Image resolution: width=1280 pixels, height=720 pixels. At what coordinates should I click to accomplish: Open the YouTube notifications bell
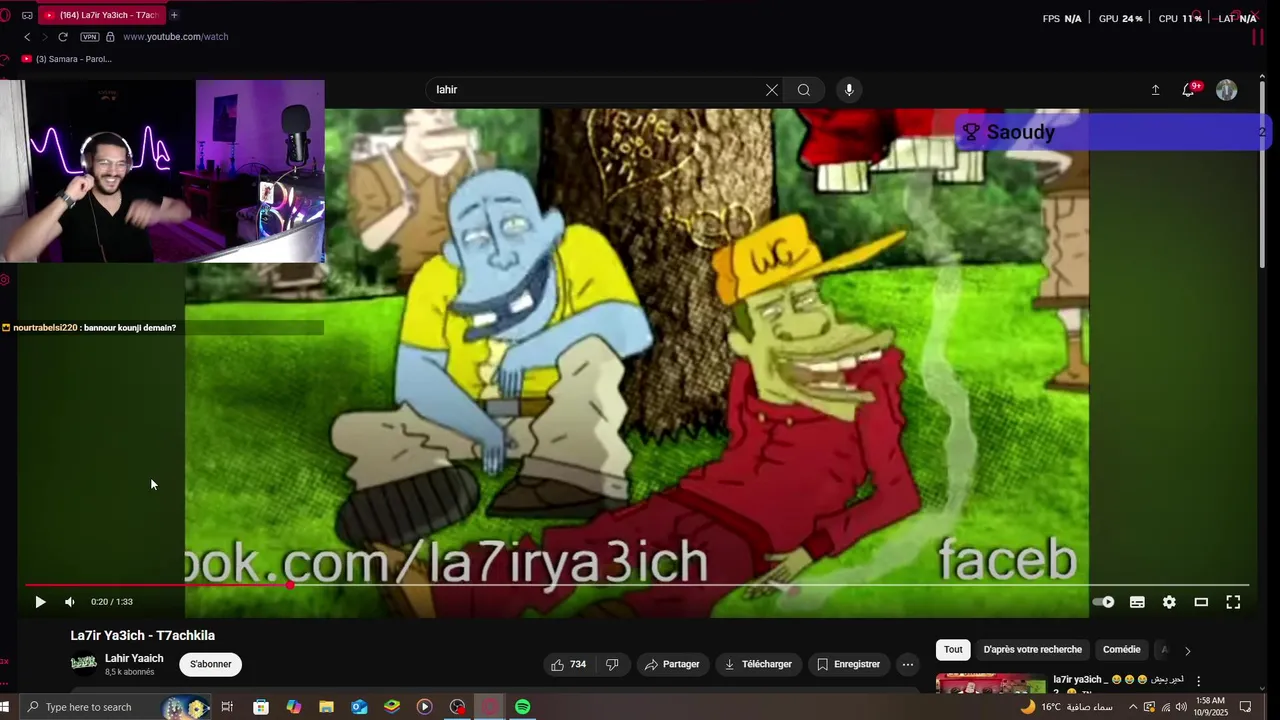(1189, 90)
